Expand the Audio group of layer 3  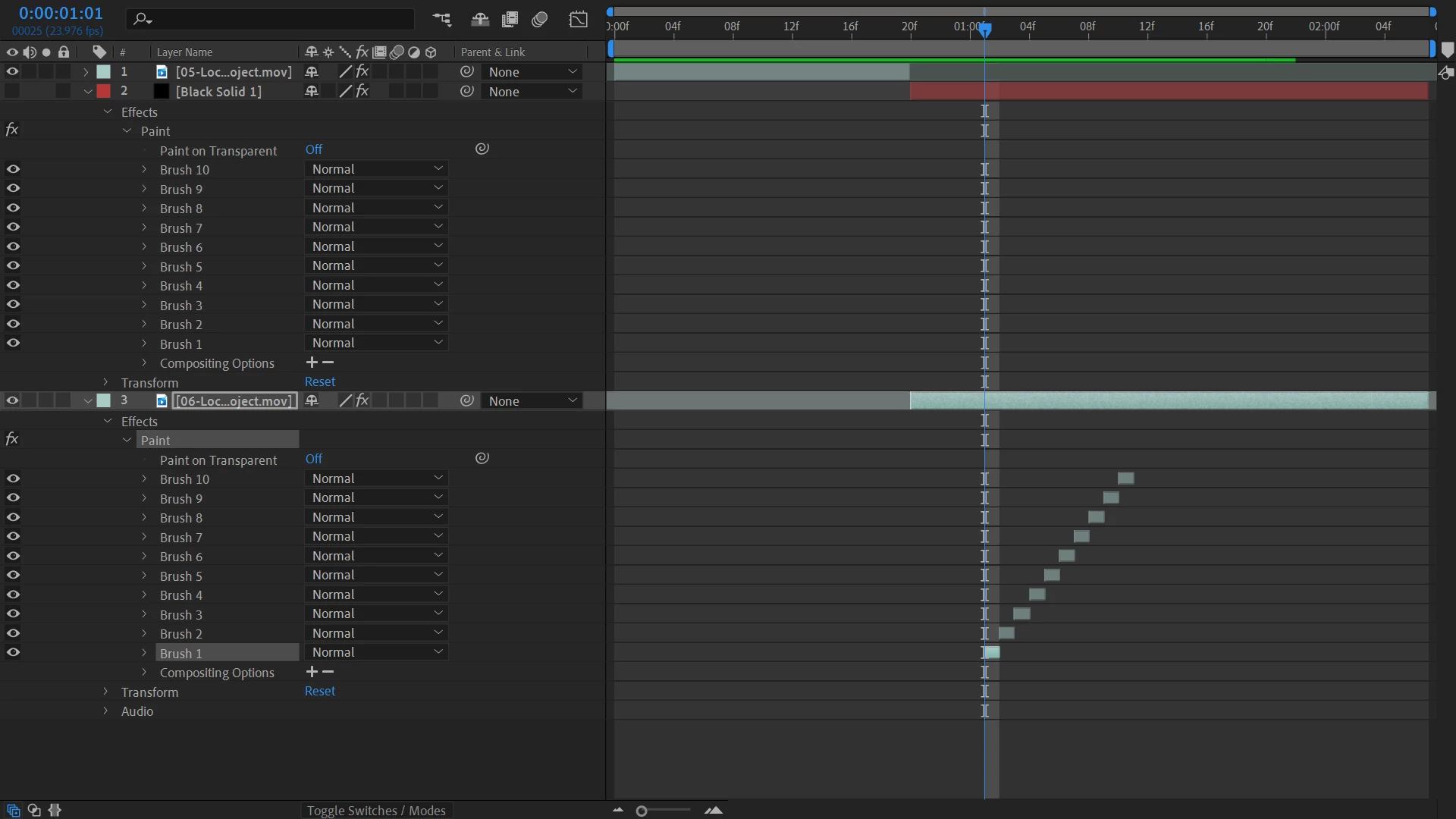105,711
